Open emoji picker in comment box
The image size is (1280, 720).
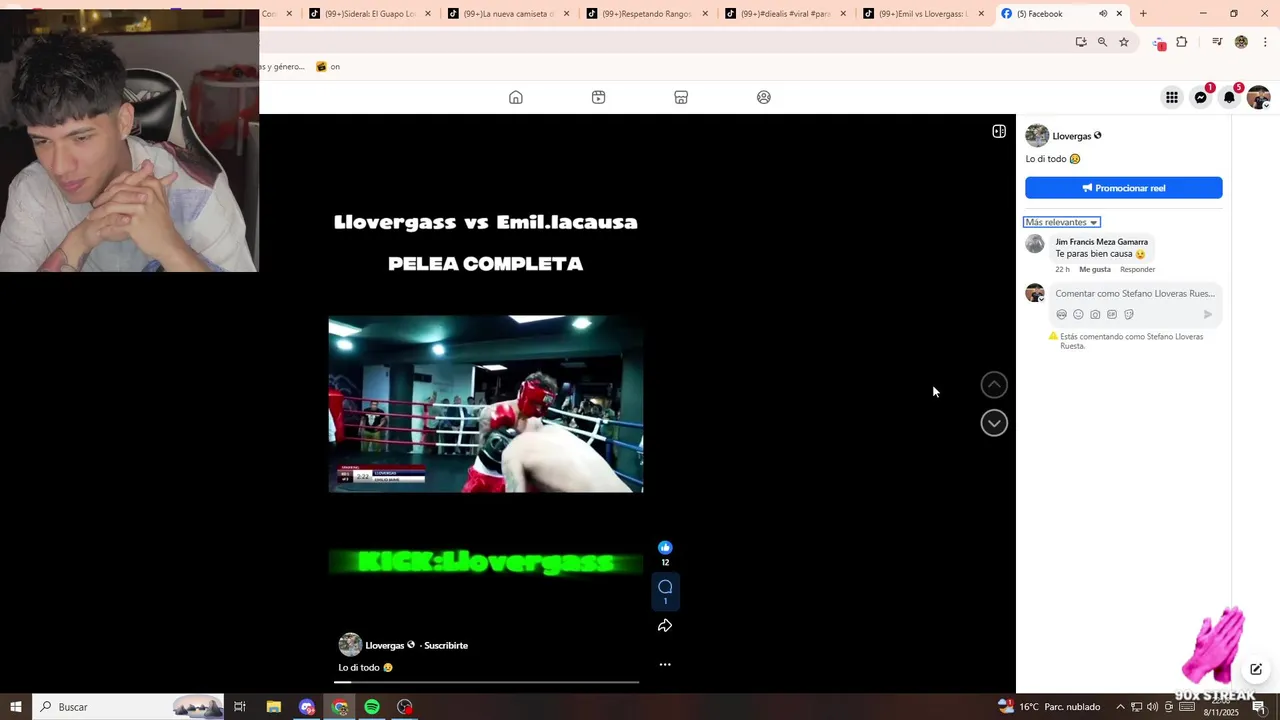pos(1078,314)
